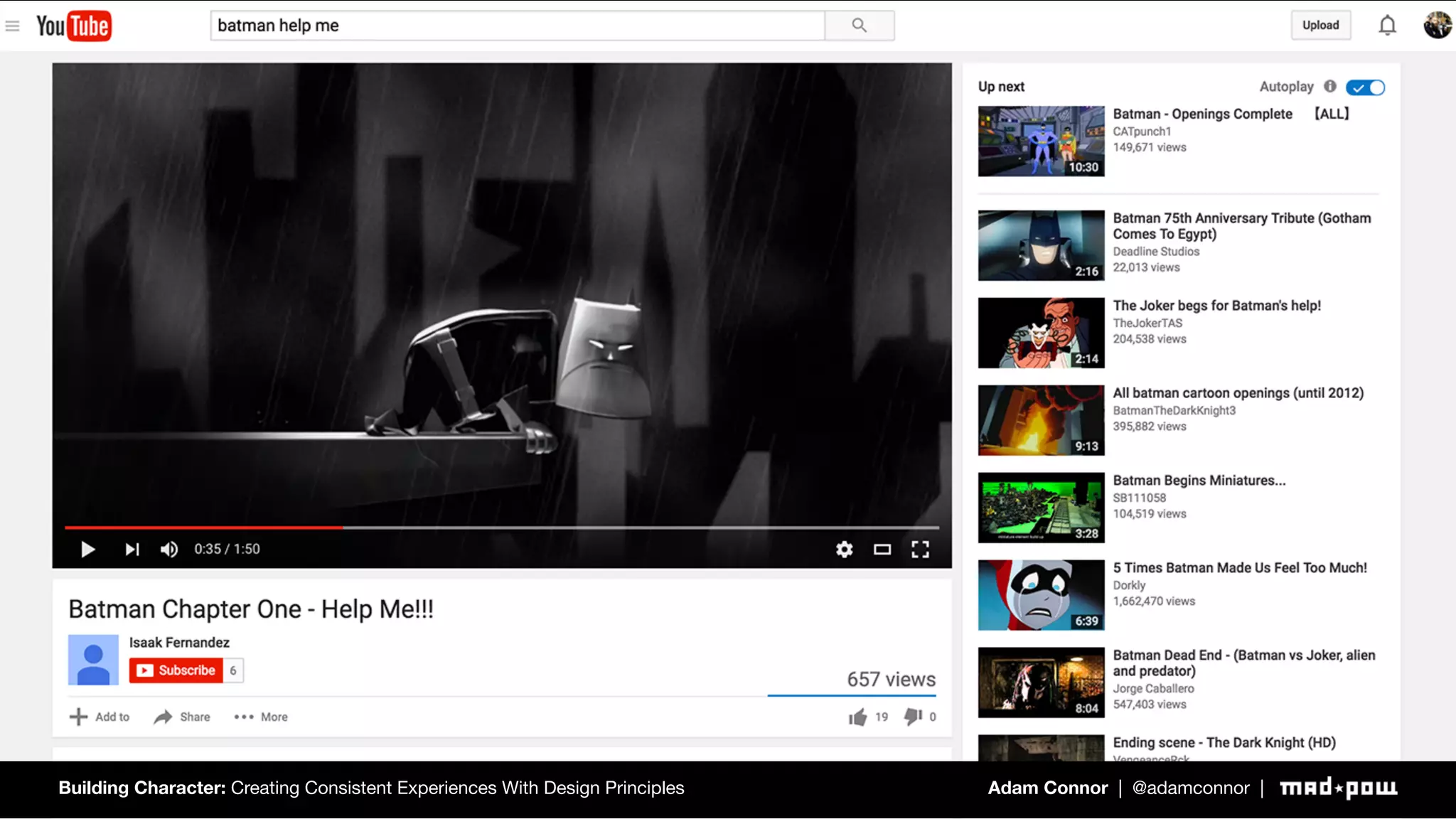1456x819 pixels.
Task: Skip to the next video
Action: click(x=132, y=550)
